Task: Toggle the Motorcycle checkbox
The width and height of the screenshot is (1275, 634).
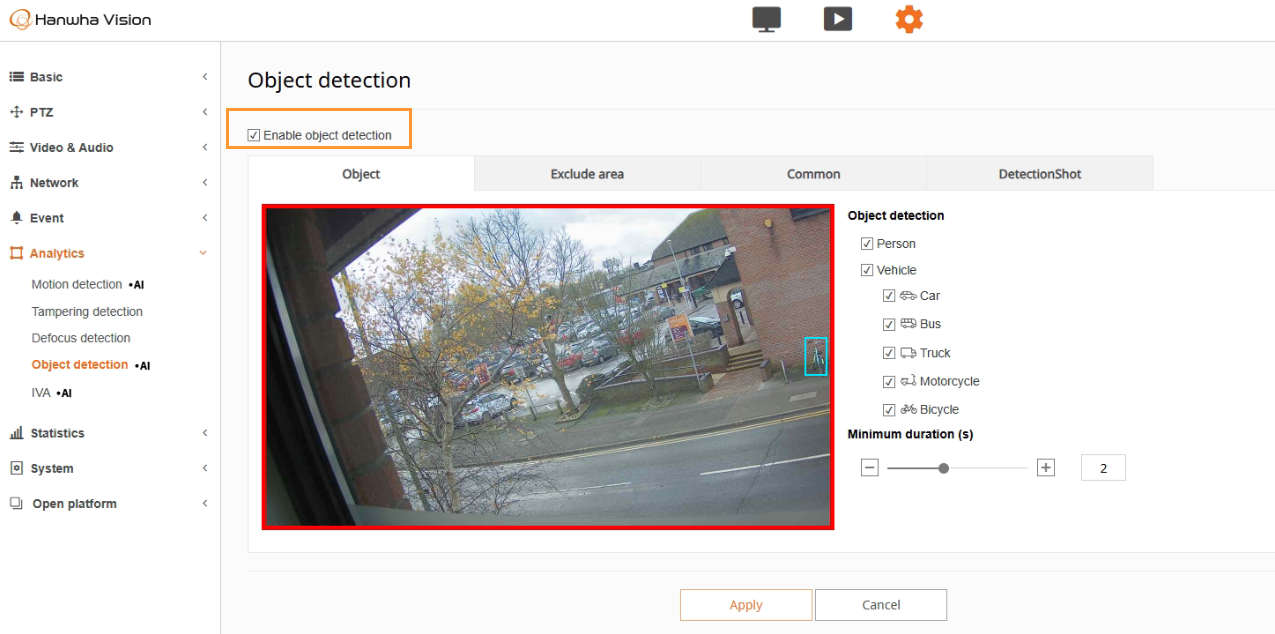Action: (x=889, y=381)
